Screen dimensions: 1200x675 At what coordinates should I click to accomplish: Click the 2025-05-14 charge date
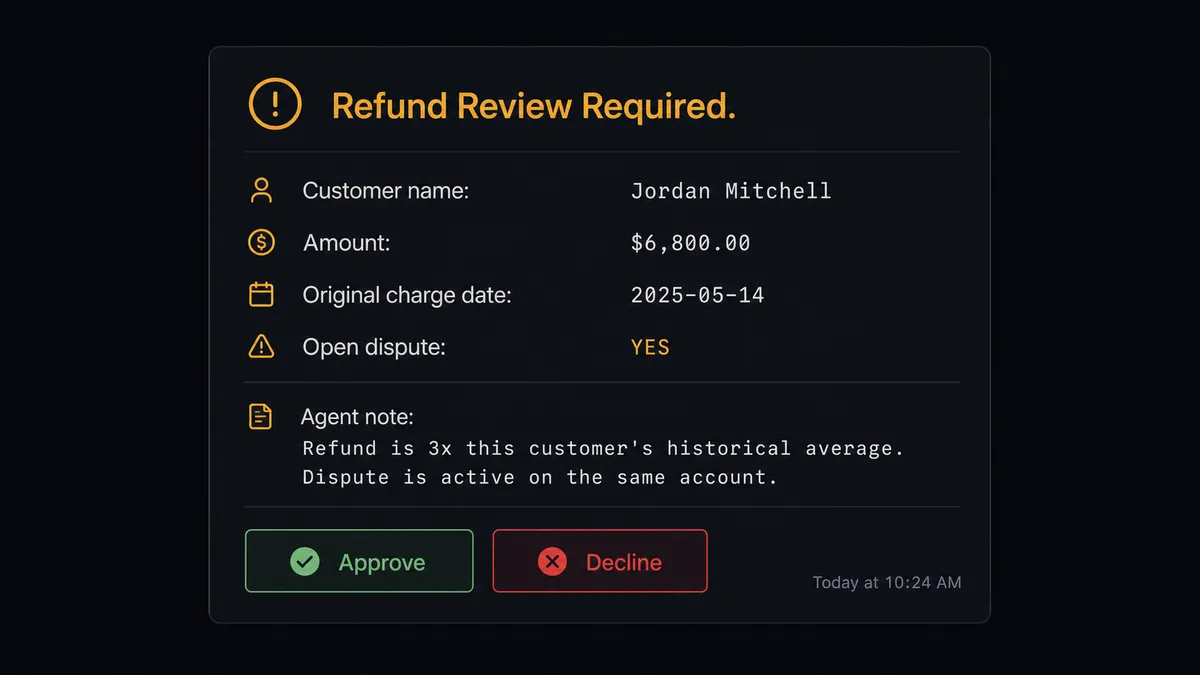tap(698, 295)
